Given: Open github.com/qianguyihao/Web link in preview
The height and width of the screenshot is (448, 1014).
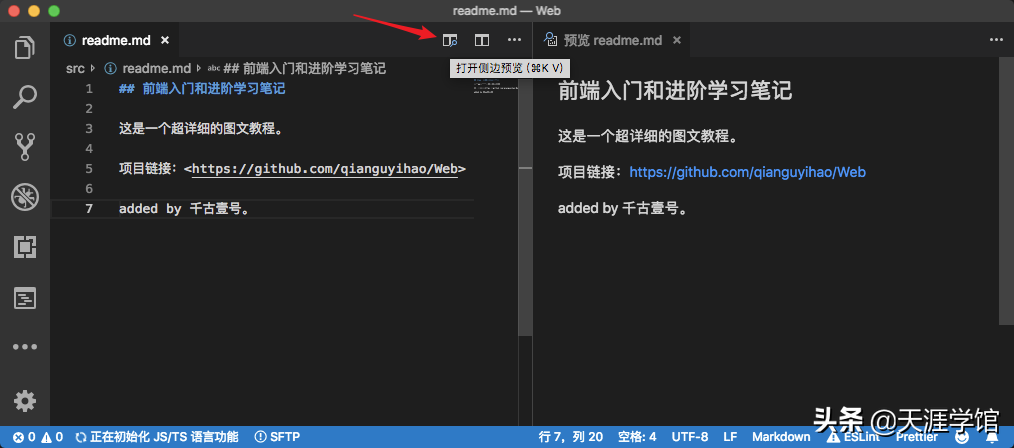Looking at the screenshot, I should tap(747, 172).
